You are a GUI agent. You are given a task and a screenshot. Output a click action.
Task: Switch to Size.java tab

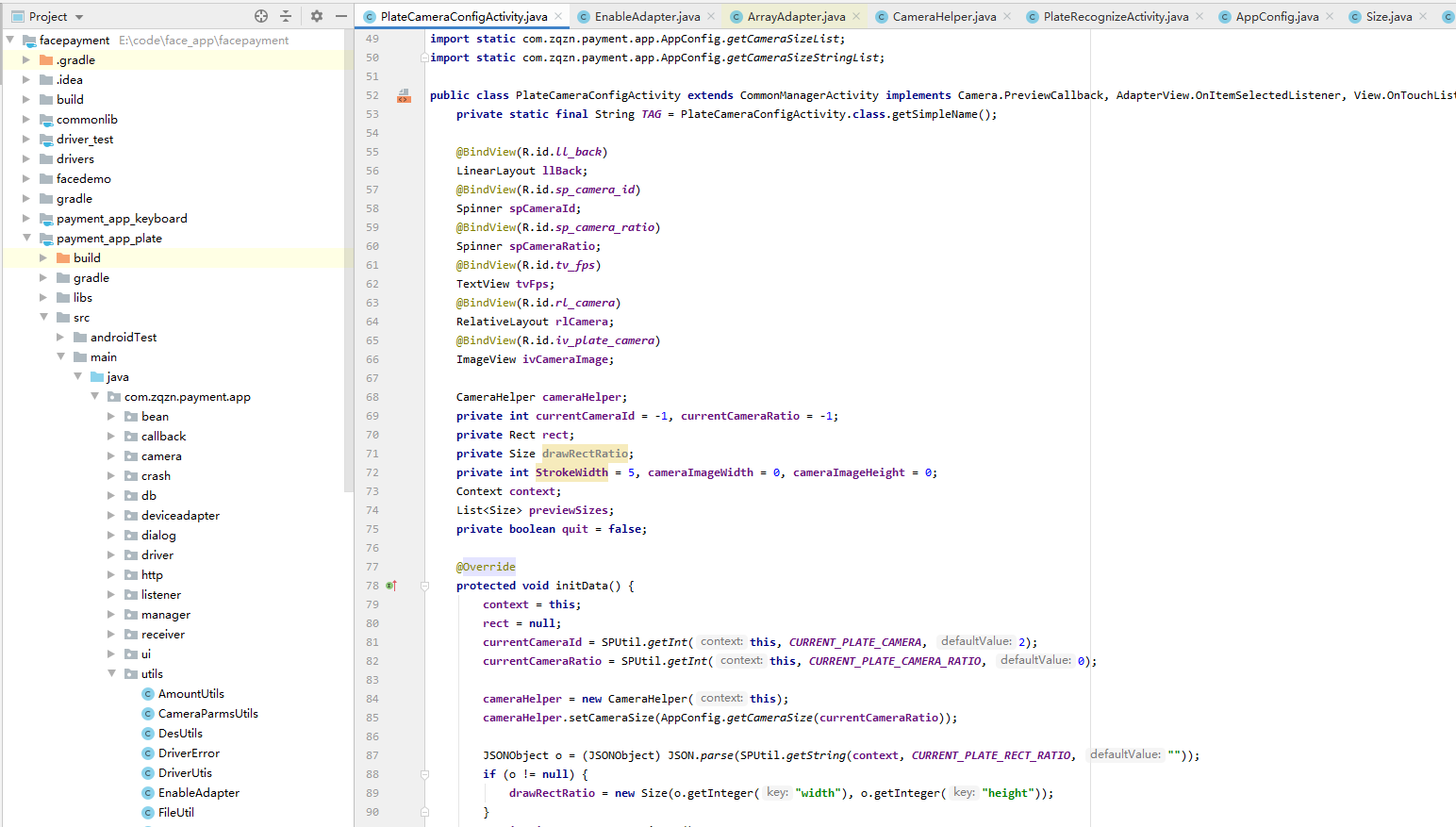(1389, 16)
